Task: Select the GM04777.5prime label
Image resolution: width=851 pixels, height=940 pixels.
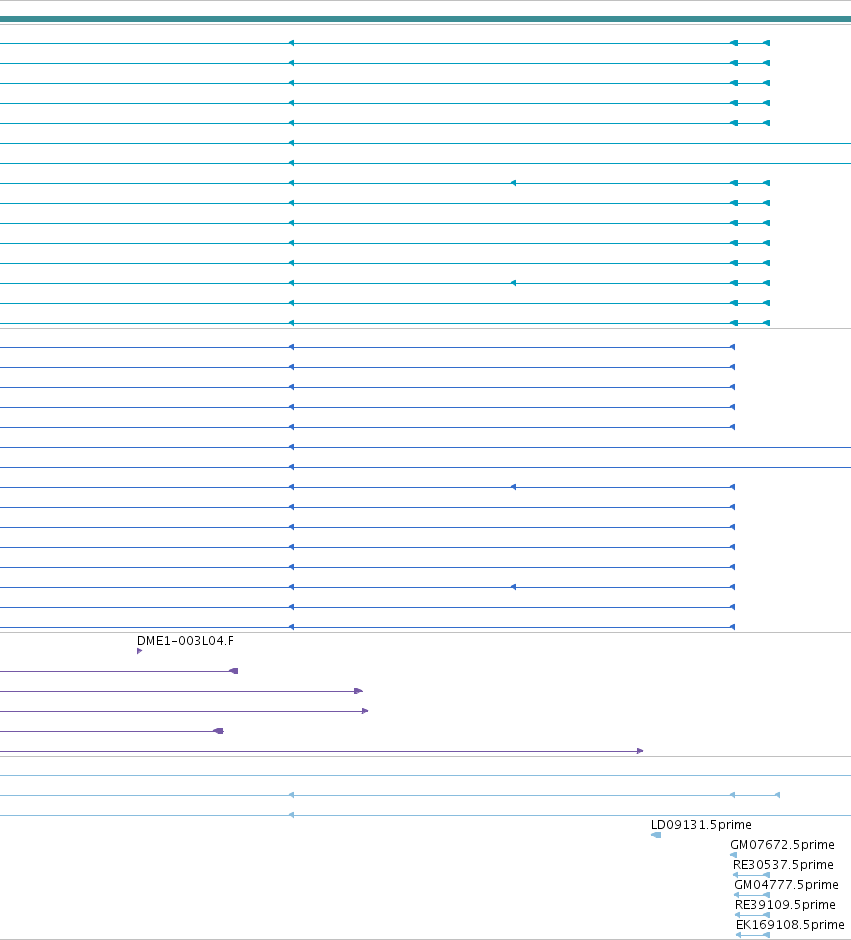Action: 786,885
